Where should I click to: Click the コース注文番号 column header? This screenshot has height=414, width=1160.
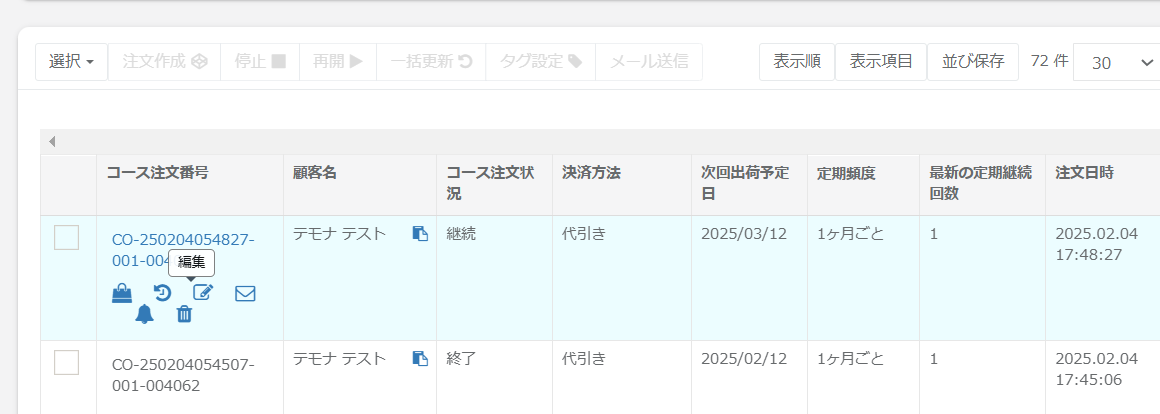click(158, 173)
